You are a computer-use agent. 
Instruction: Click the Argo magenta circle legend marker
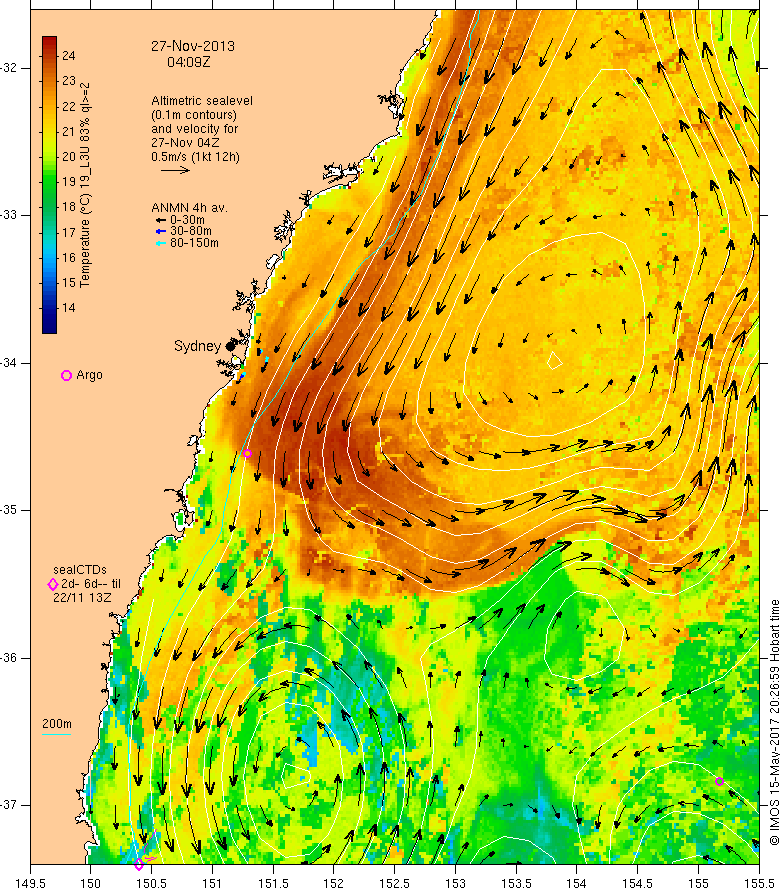coord(66,375)
